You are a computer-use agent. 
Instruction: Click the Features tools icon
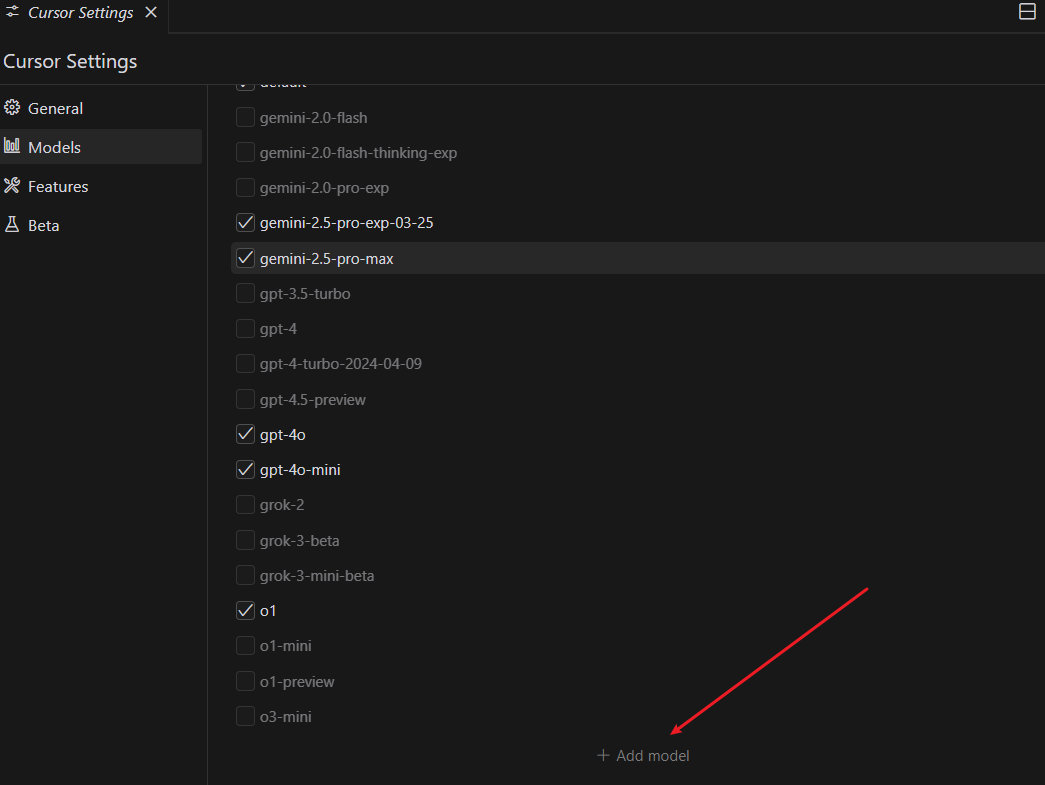pyautogui.click(x=12, y=185)
